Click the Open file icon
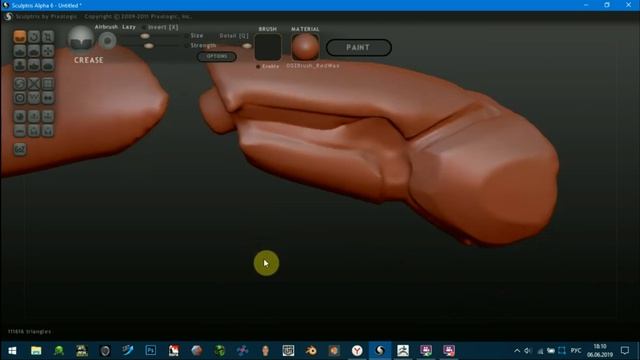 (x=48, y=116)
